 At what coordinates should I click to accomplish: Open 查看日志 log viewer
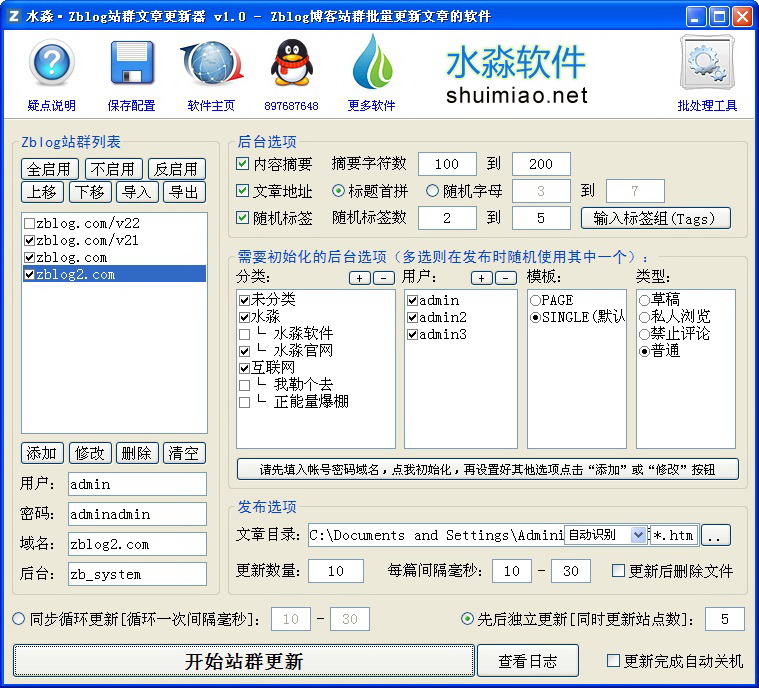pyautogui.click(x=528, y=661)
